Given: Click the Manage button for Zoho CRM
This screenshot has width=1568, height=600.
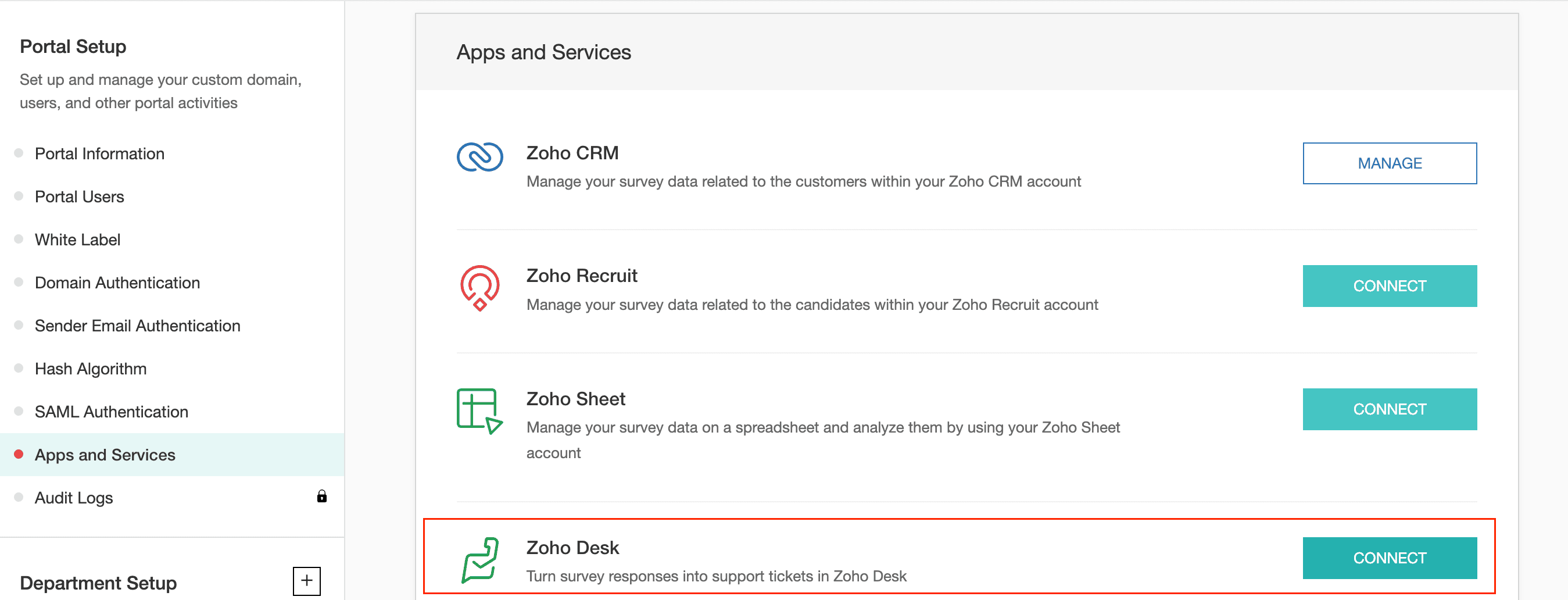Looking at the screenshot, I should [1389, 163].
